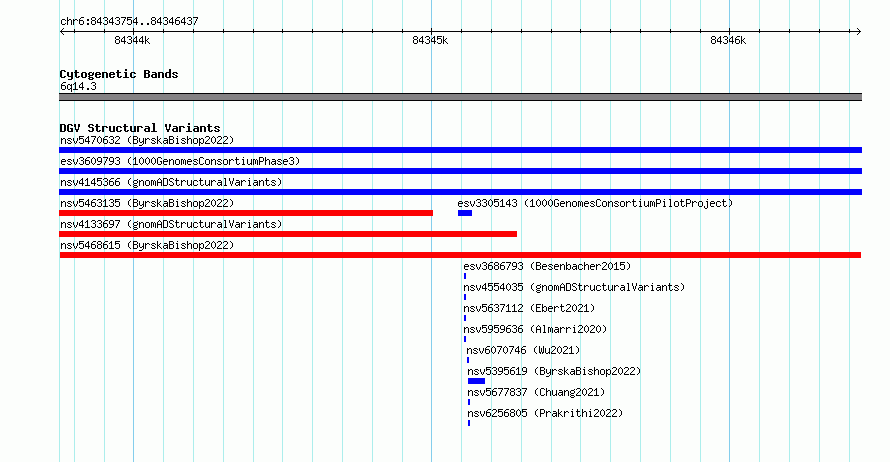Screen dimensions: 890x462
Task: Open nsv5463135 (ByrskaBishop2022) label
Action: 147,203
